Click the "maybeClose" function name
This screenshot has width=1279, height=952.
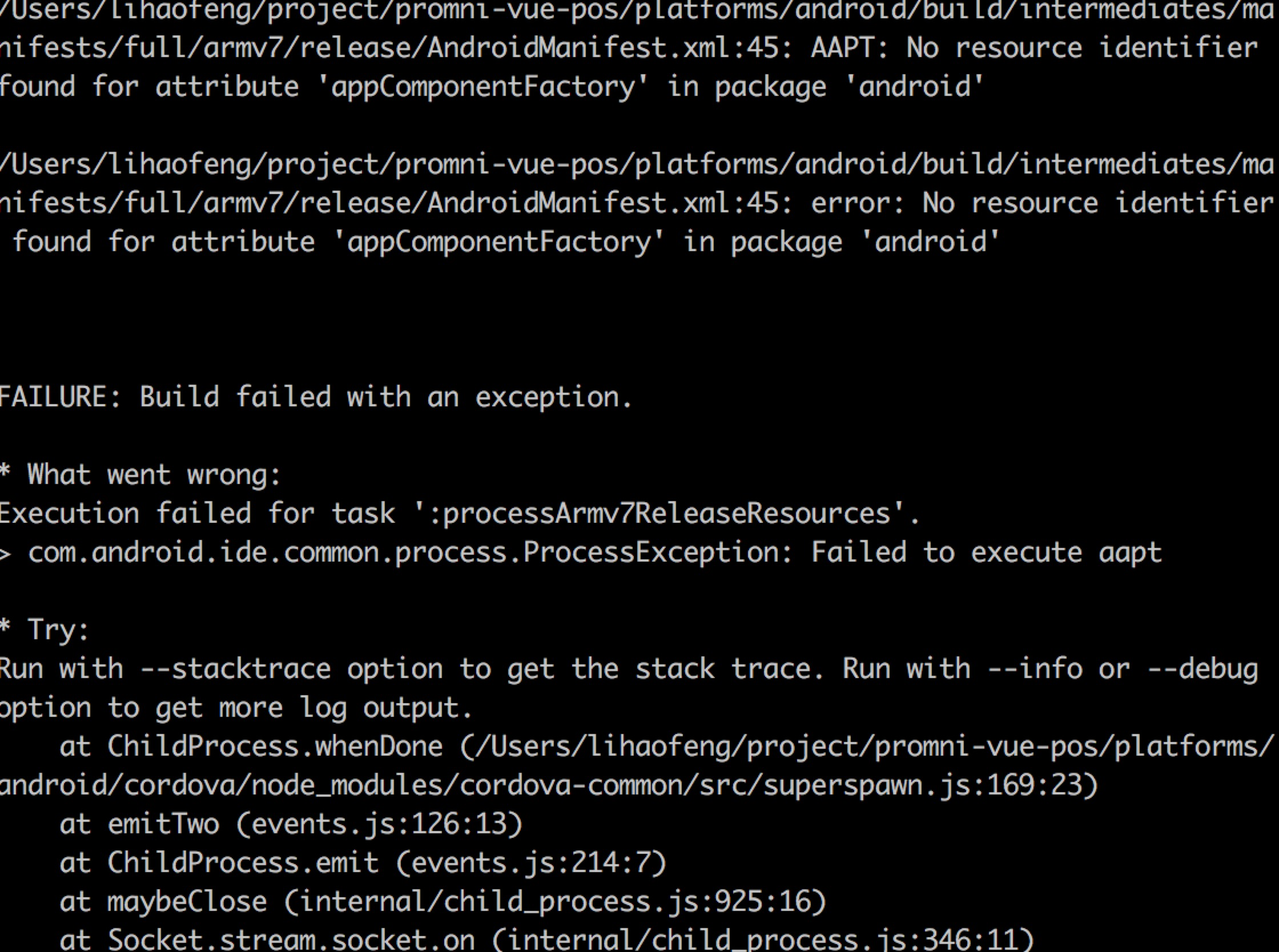[187, 902]
